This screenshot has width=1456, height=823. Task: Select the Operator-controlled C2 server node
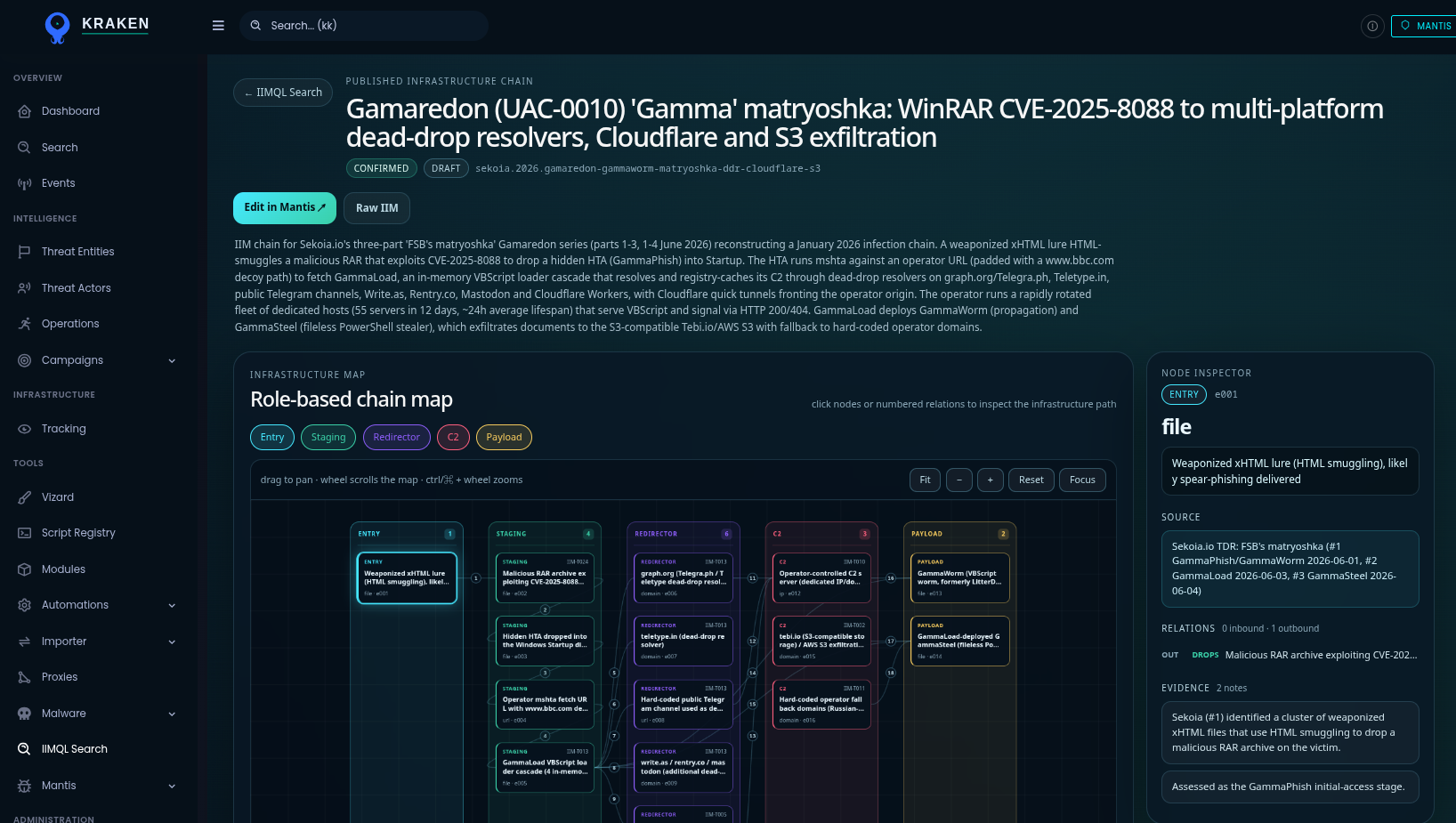pyautogui.click(x=821, y=578)
